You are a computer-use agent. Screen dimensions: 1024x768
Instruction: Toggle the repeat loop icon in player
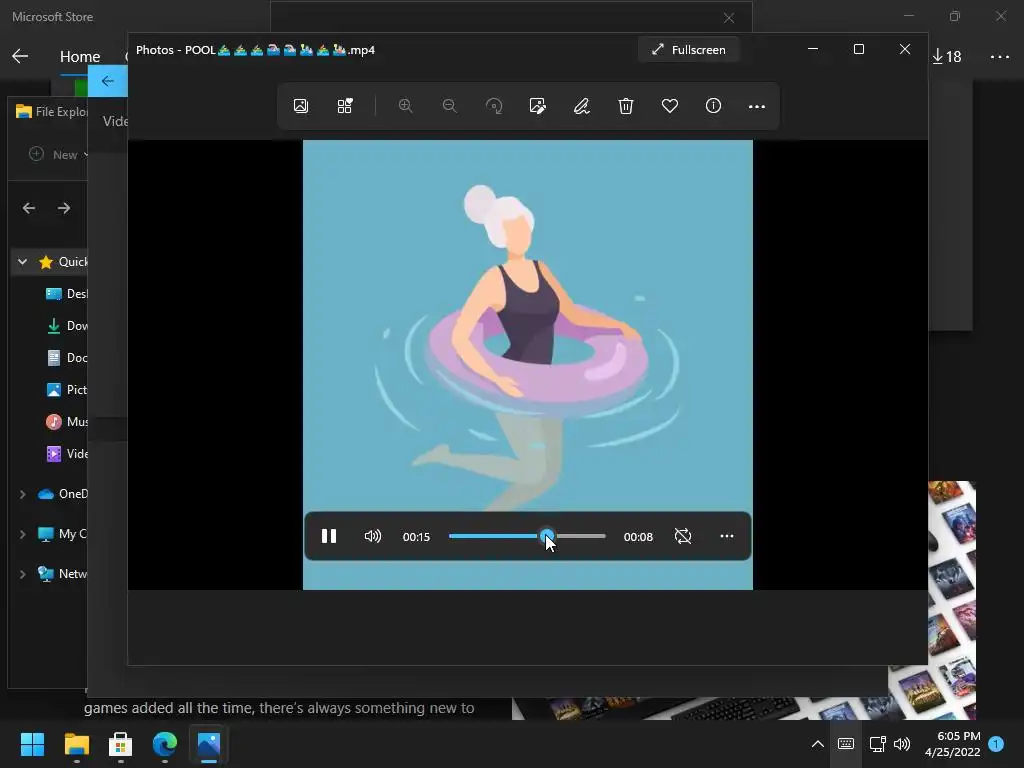[x=682, y=536]
